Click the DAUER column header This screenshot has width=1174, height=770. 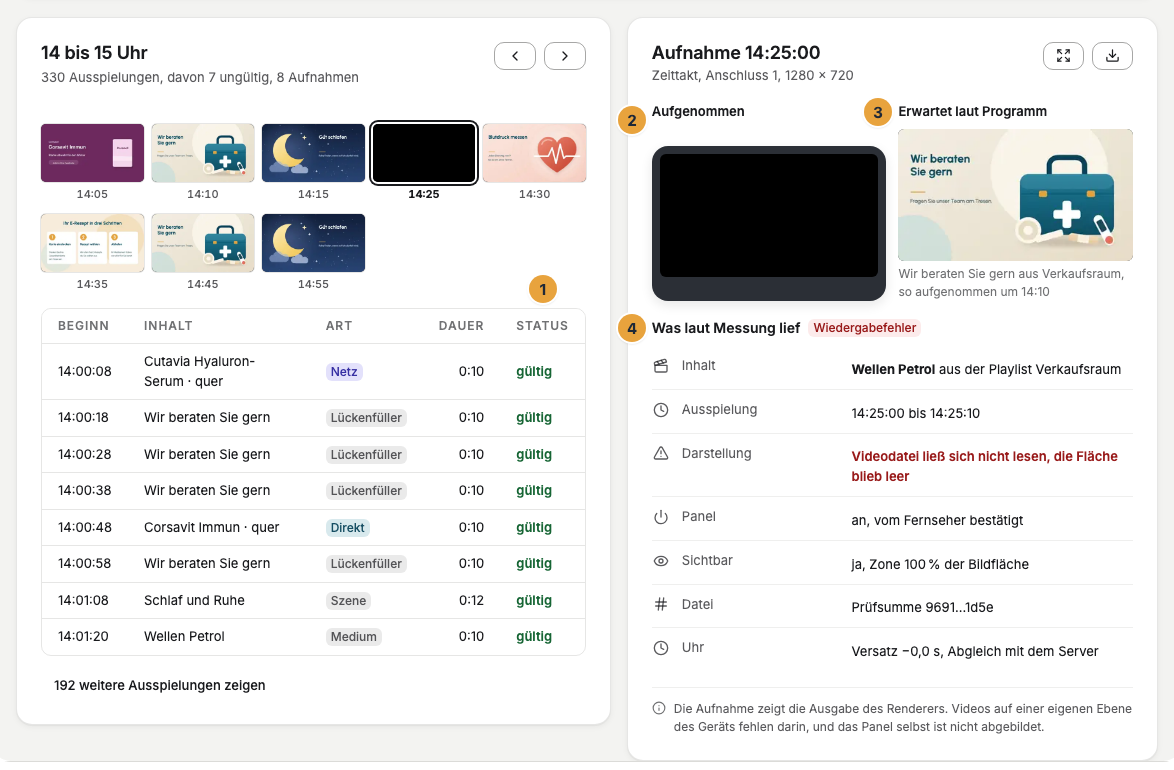[x=461, y=326]
